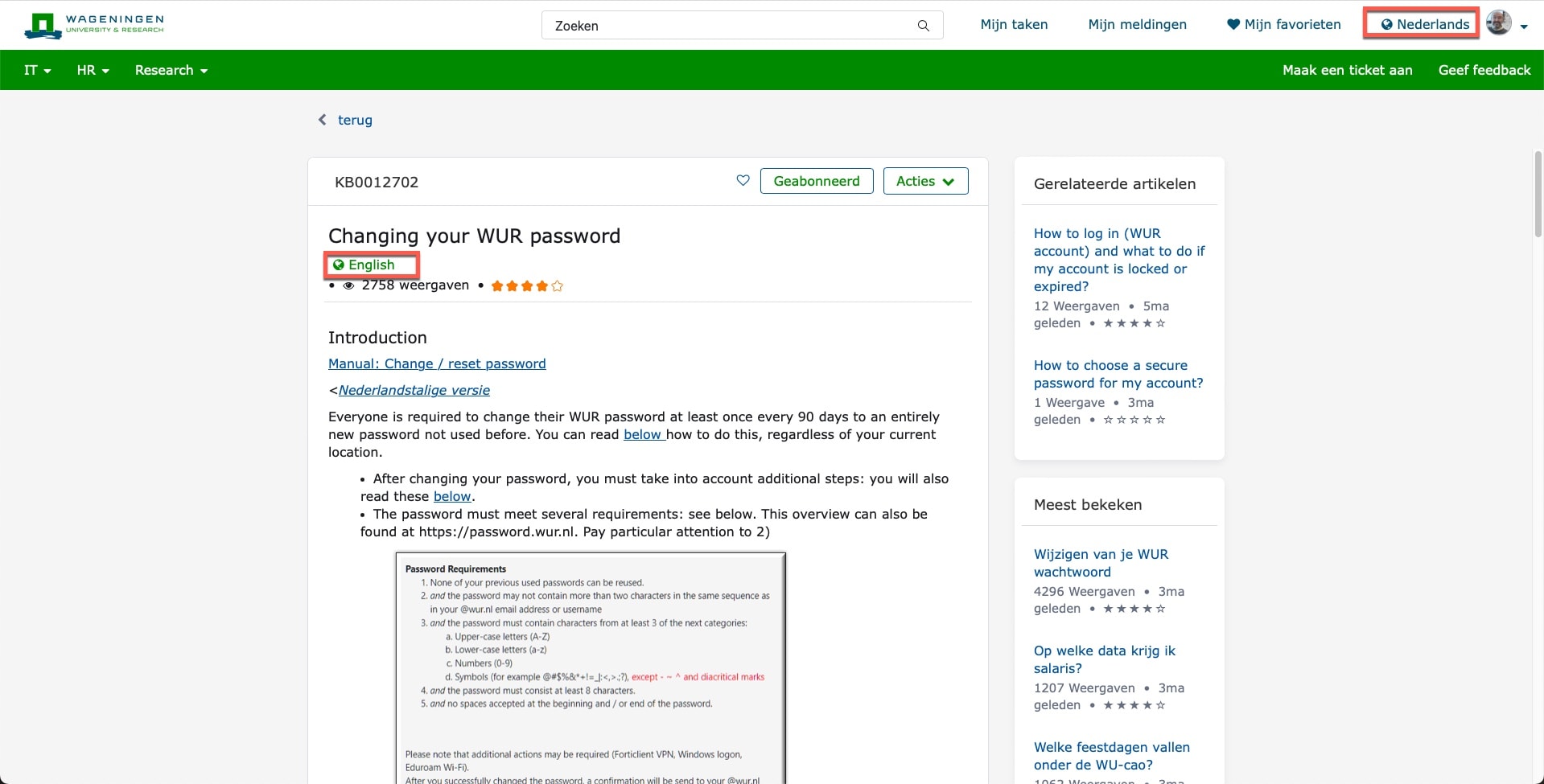Rate the article with the fifth star
The width and height of the screenshot is (1544, 784).
click(x=556, y=285)
